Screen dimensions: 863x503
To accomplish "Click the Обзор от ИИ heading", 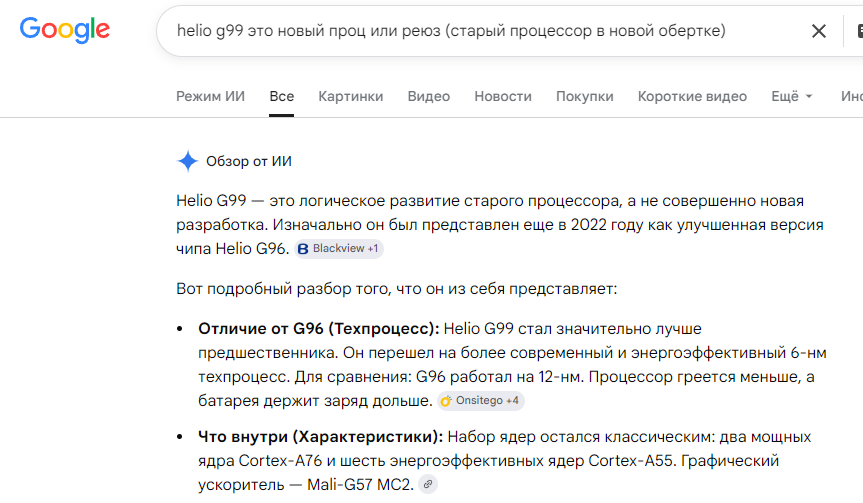I will [249, 161].
